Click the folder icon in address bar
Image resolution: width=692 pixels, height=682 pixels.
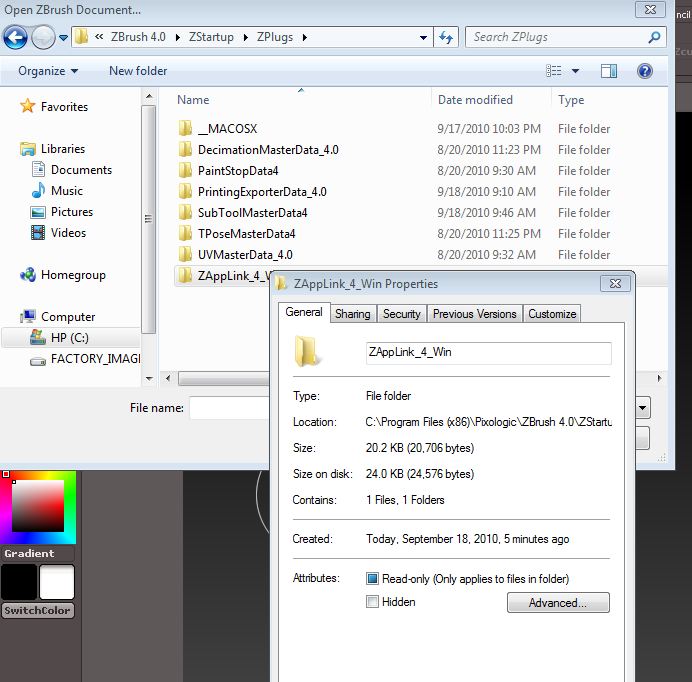pyautogui.click(x=81, y=37)
